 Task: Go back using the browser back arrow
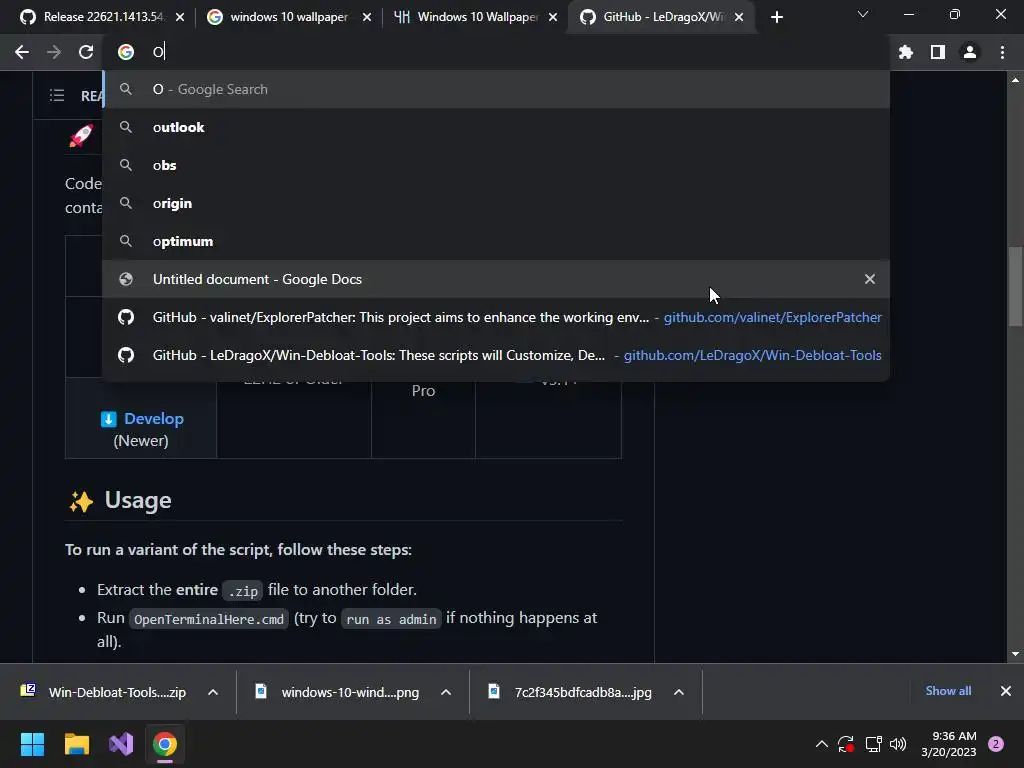(x=22, y=52)
